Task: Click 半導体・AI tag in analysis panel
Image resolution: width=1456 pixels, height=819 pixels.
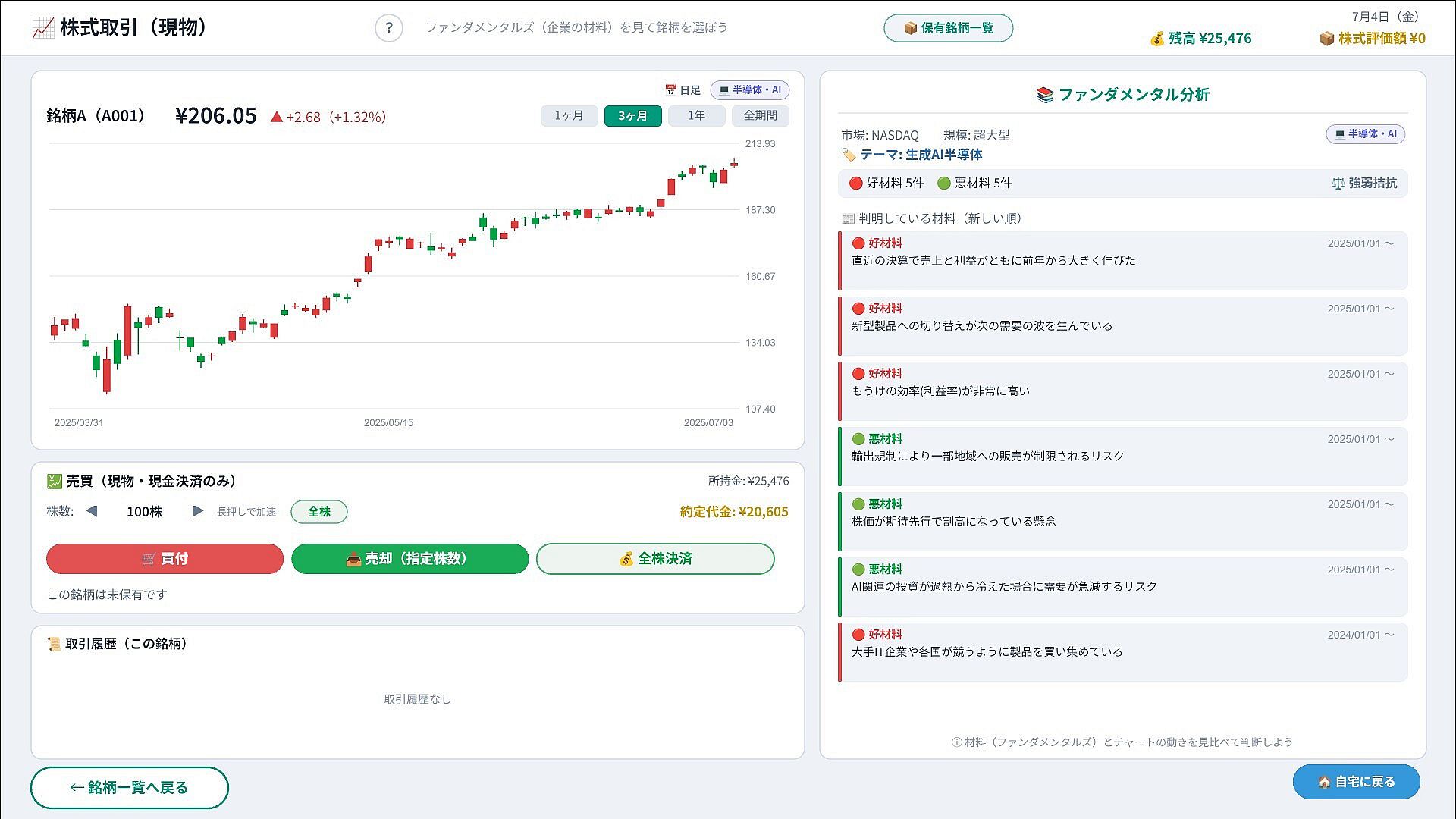Action: [1365, 134]
